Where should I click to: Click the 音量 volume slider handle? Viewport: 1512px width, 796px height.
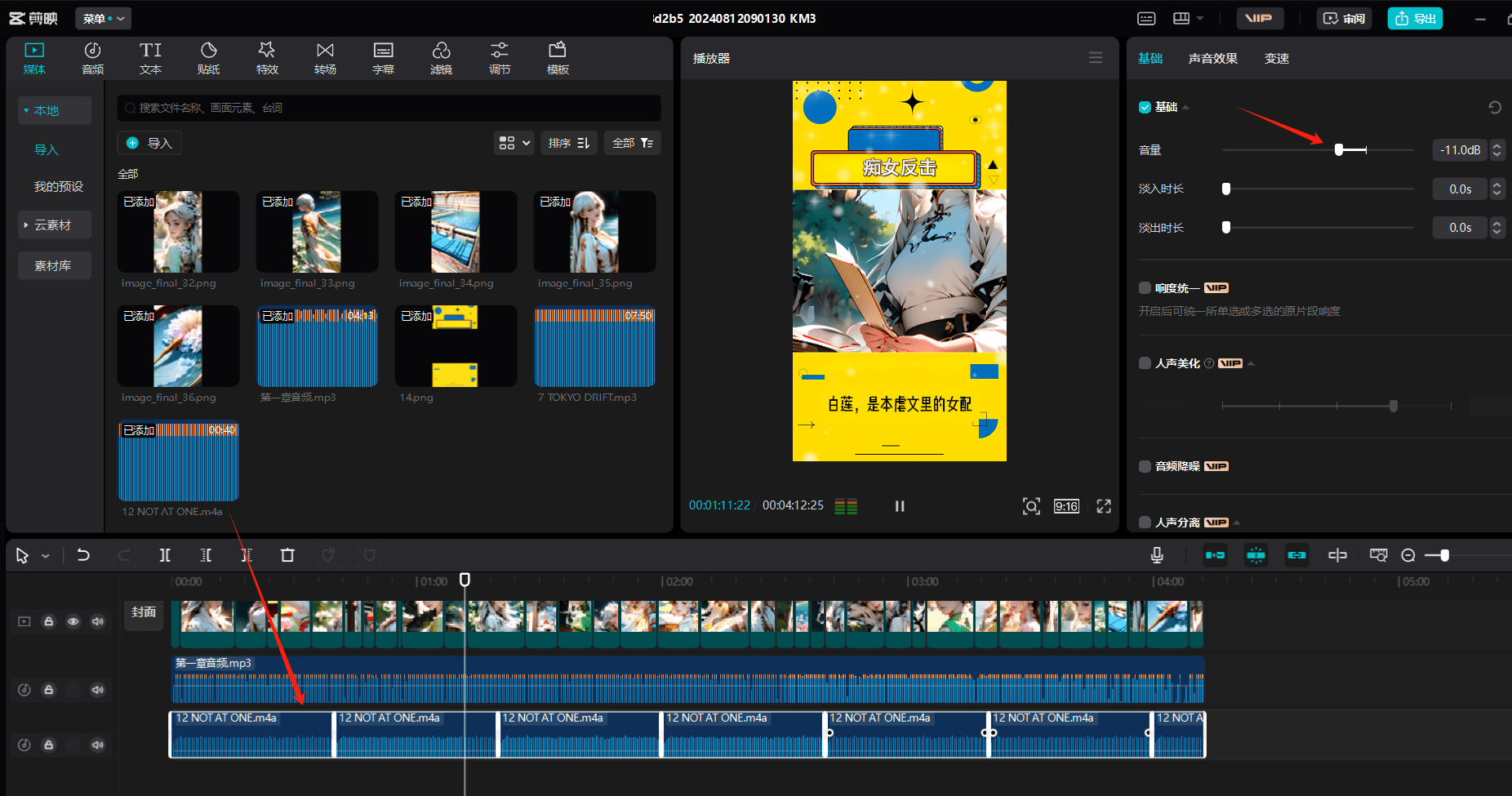1339,149
